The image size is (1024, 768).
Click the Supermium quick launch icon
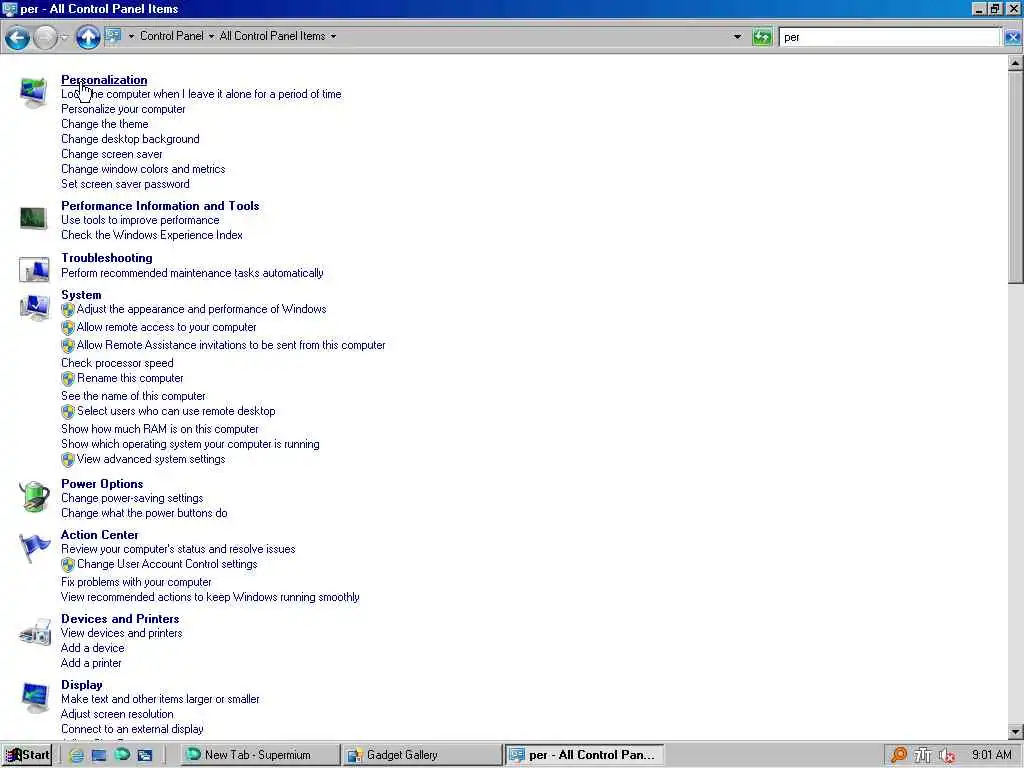[x=121, y=754]
